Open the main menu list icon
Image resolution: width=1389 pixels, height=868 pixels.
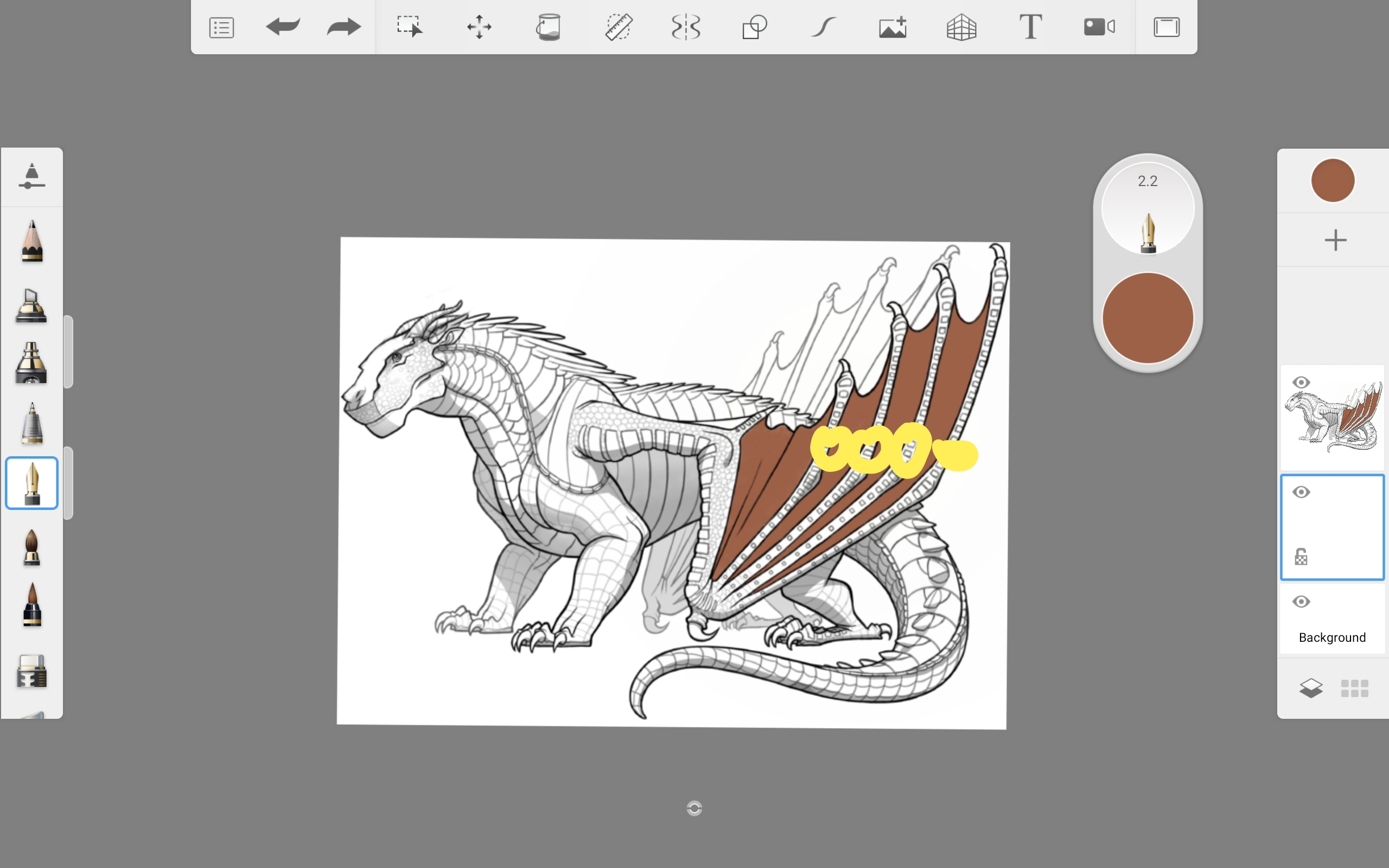click(x=221, y=27)
